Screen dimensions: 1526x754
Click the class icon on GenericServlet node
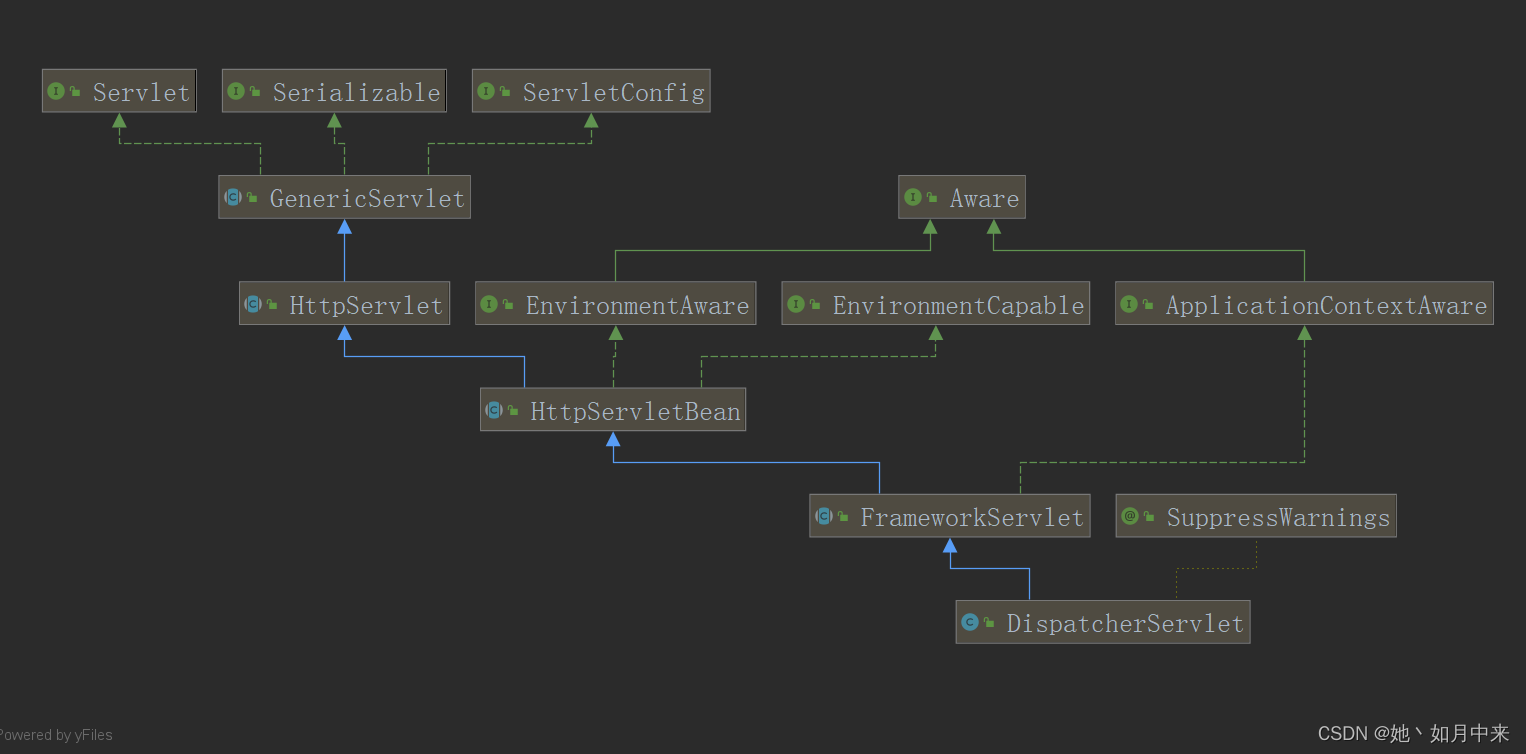point(233,197)
